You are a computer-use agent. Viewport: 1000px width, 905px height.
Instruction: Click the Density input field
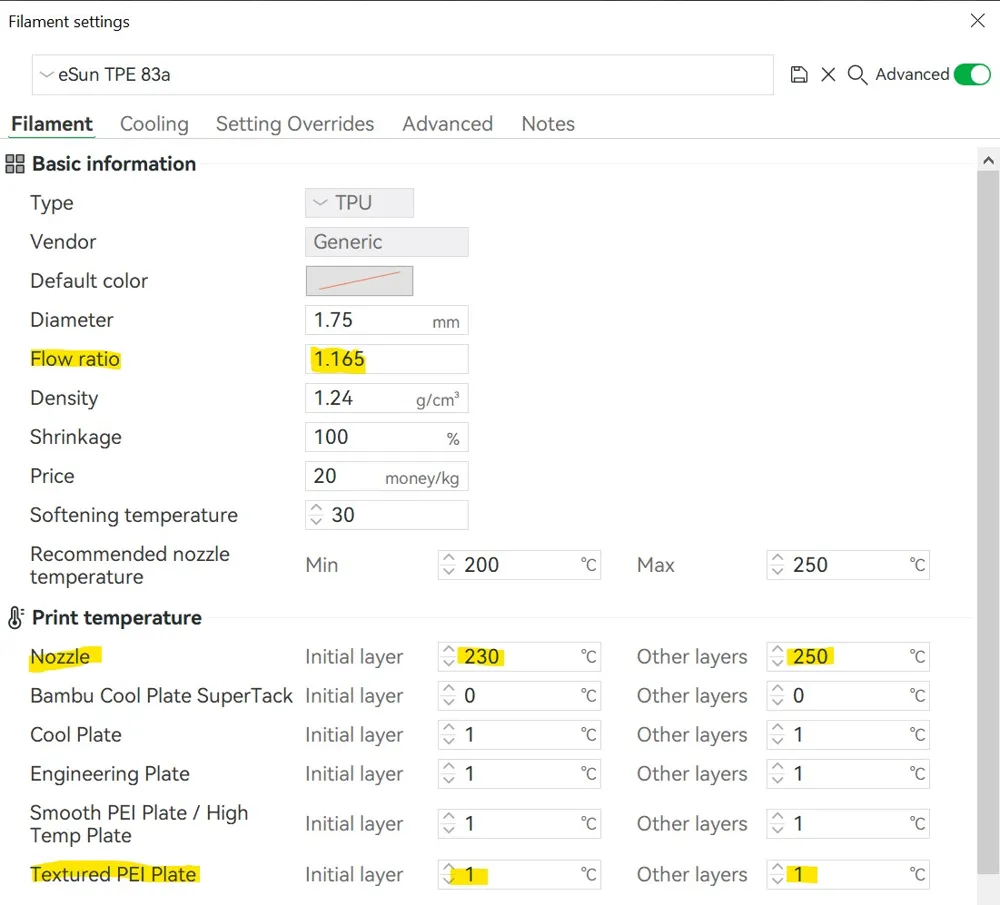(x=386, y=398)
